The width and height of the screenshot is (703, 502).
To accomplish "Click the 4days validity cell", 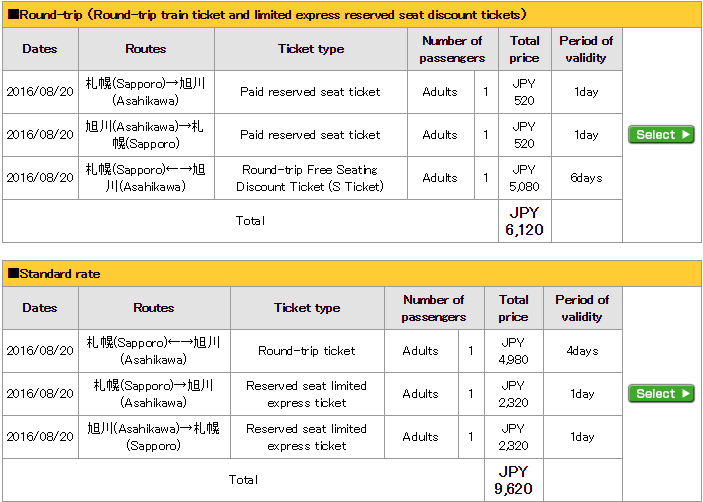I will tap(582, 351).
